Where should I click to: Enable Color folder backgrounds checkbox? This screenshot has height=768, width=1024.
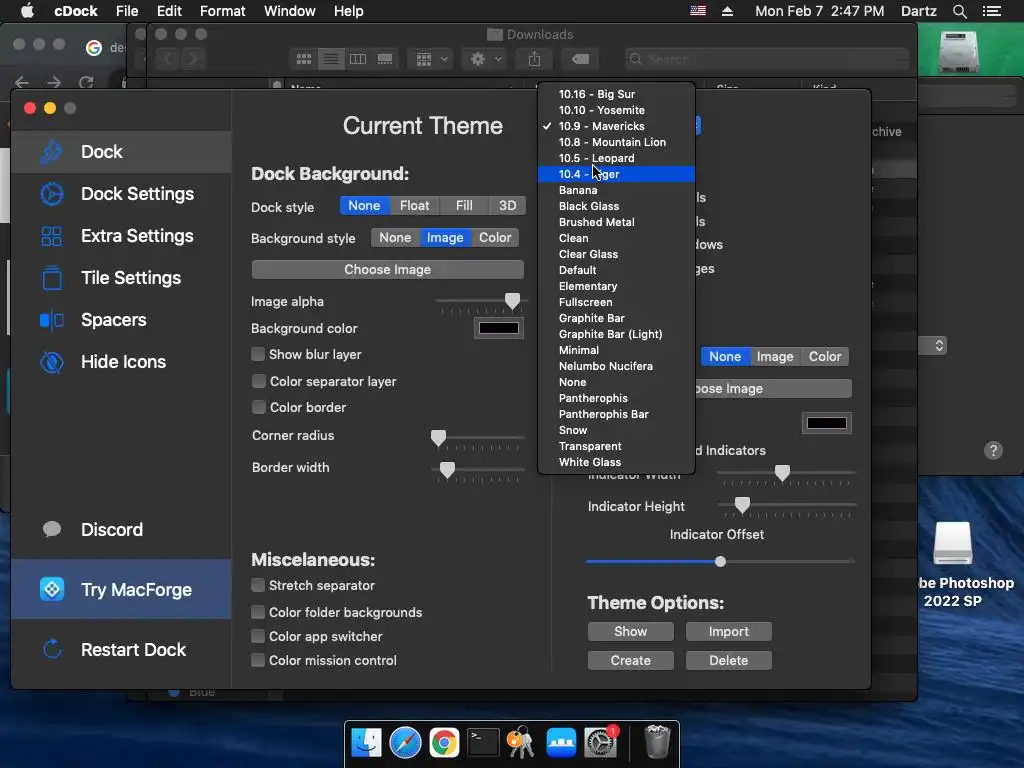259,612
